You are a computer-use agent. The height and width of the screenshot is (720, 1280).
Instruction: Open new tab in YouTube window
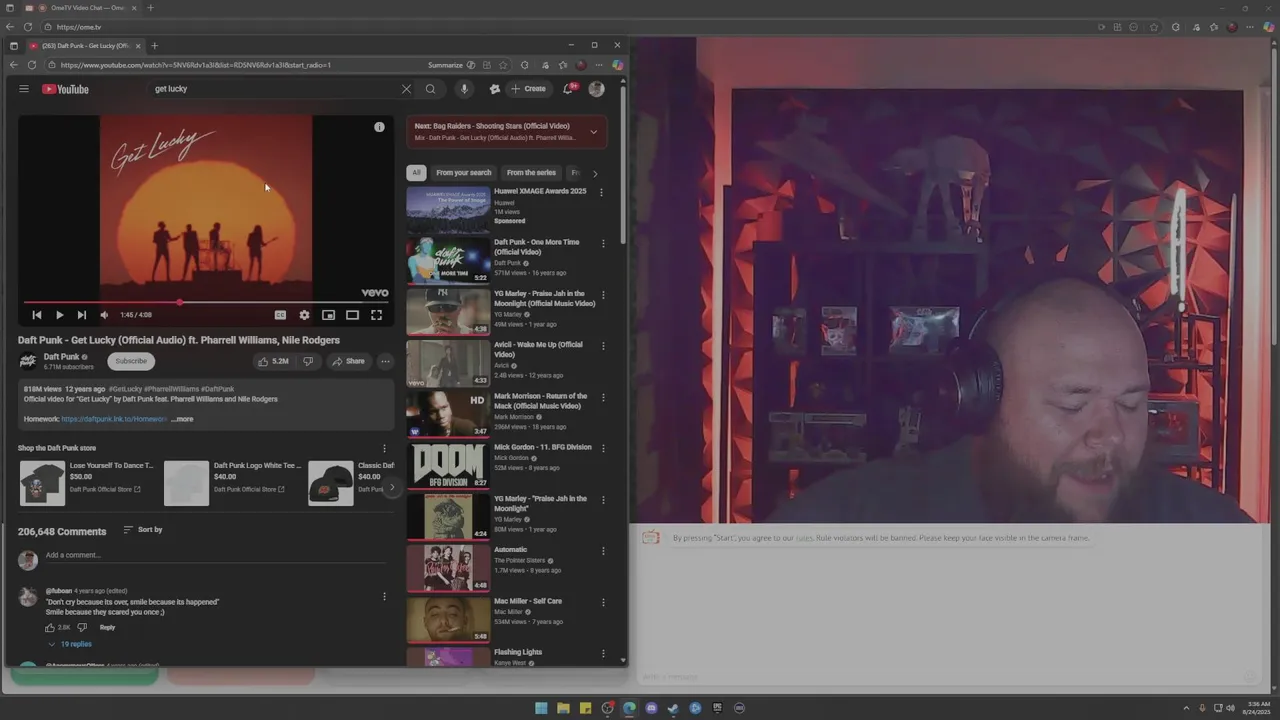coord(154,46)
